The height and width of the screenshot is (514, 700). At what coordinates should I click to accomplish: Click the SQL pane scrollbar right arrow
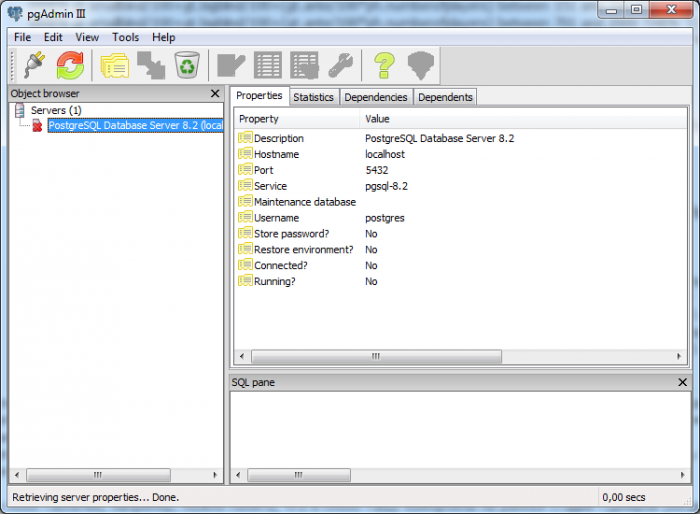(683, 475)
